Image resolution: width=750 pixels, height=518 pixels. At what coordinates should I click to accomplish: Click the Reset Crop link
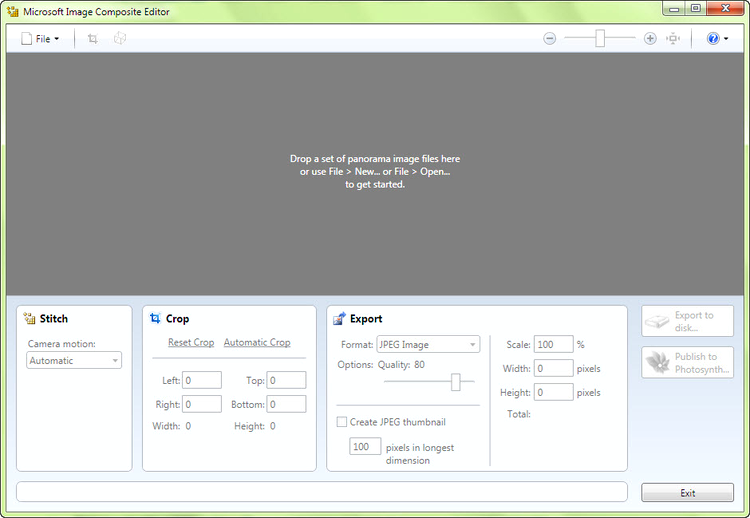(x=191, y=342)
